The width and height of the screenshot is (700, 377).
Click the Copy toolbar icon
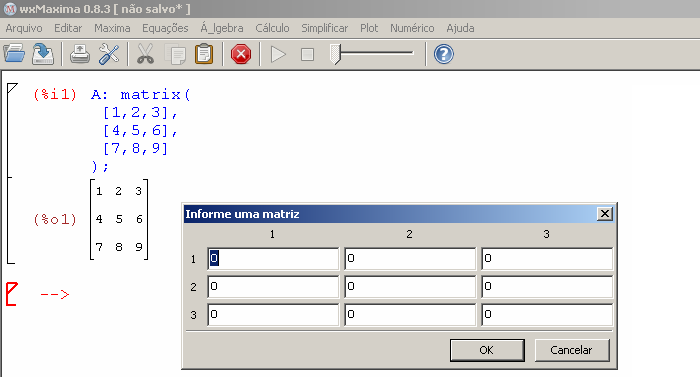tap(175, 54)
